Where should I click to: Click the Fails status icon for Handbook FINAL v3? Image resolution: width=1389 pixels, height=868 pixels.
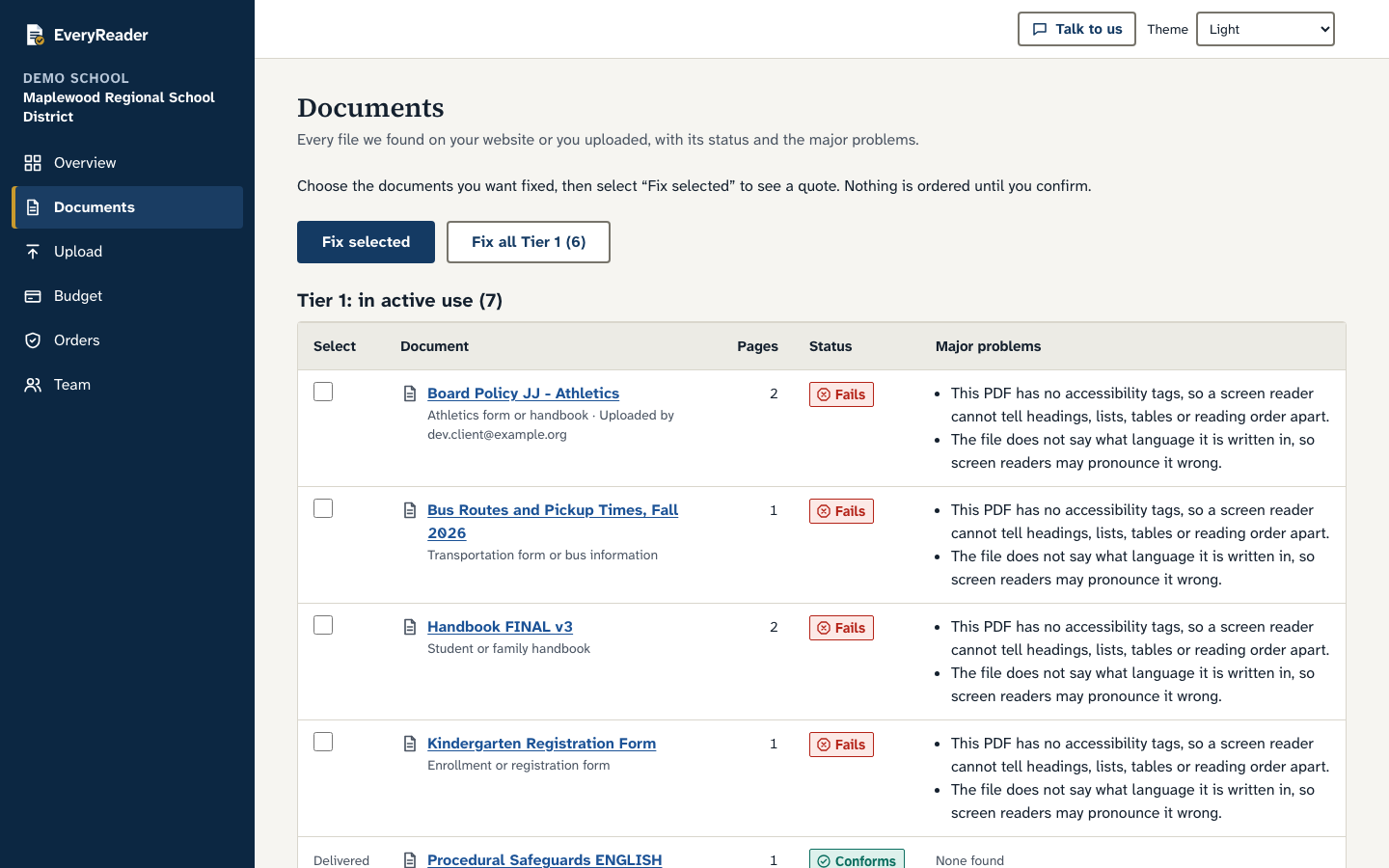tap(824, 628)
